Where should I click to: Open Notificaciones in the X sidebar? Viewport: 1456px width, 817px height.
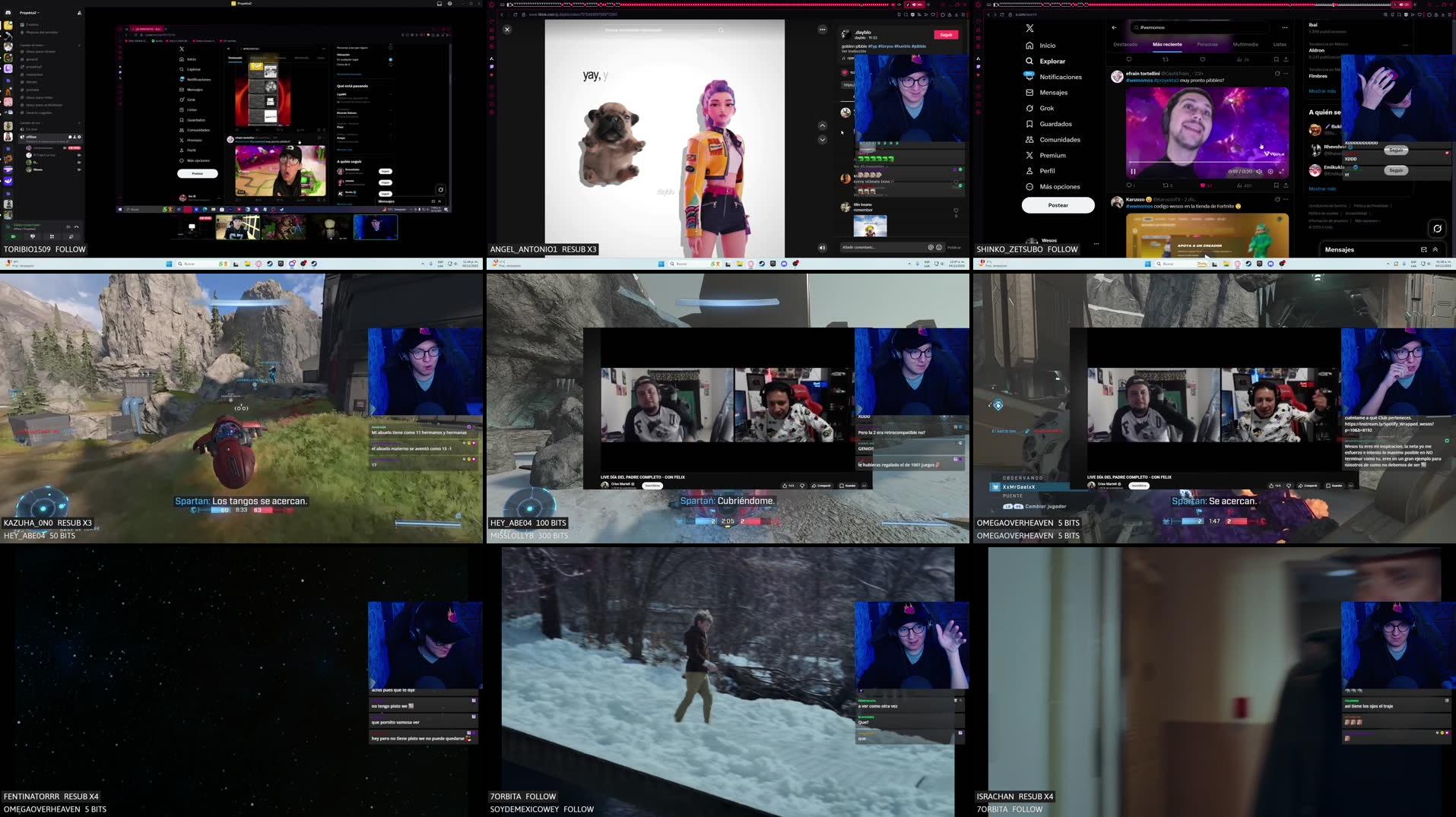click(1060, 76)
